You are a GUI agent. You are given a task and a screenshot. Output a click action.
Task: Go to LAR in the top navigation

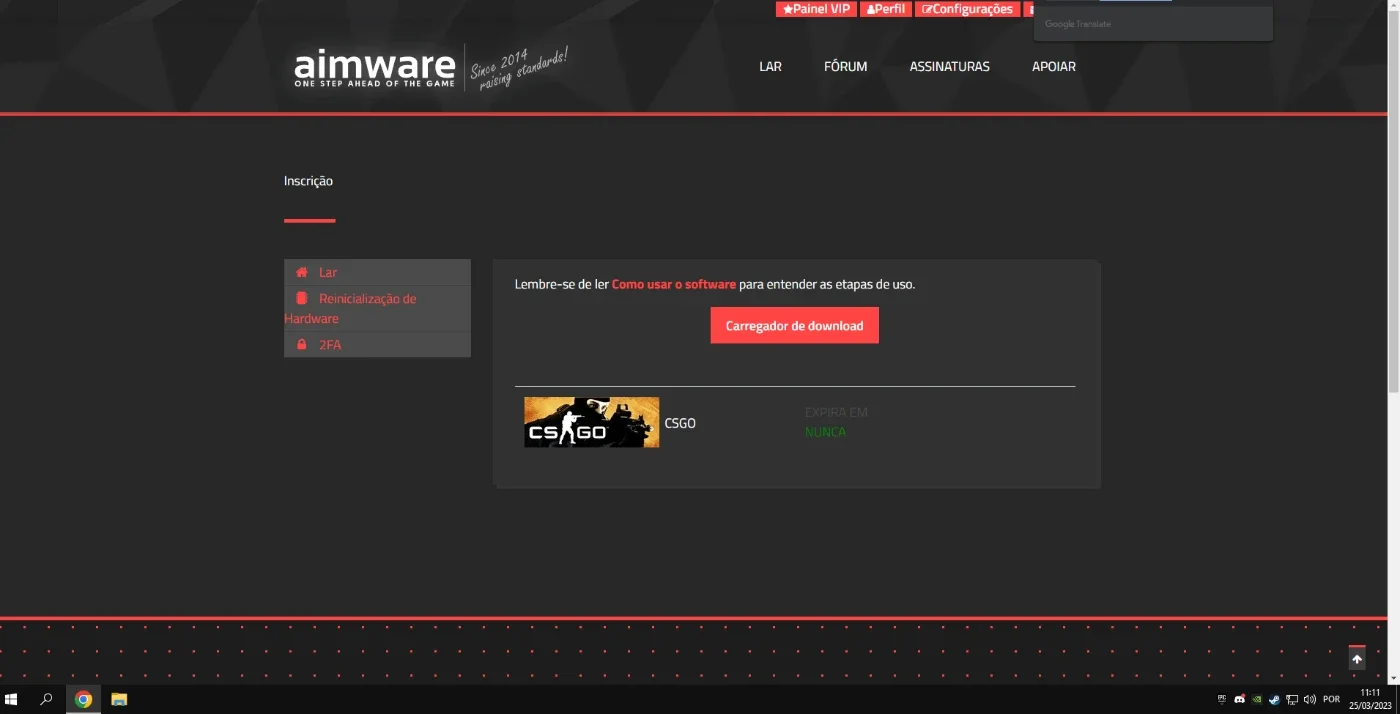coord(770,67)
